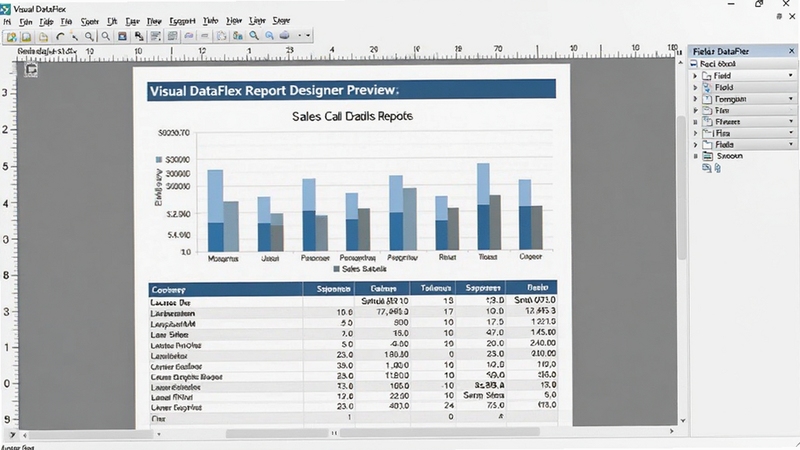
Task: Click the second small blue icon below the Svooun row
Action: pos(717,168)
